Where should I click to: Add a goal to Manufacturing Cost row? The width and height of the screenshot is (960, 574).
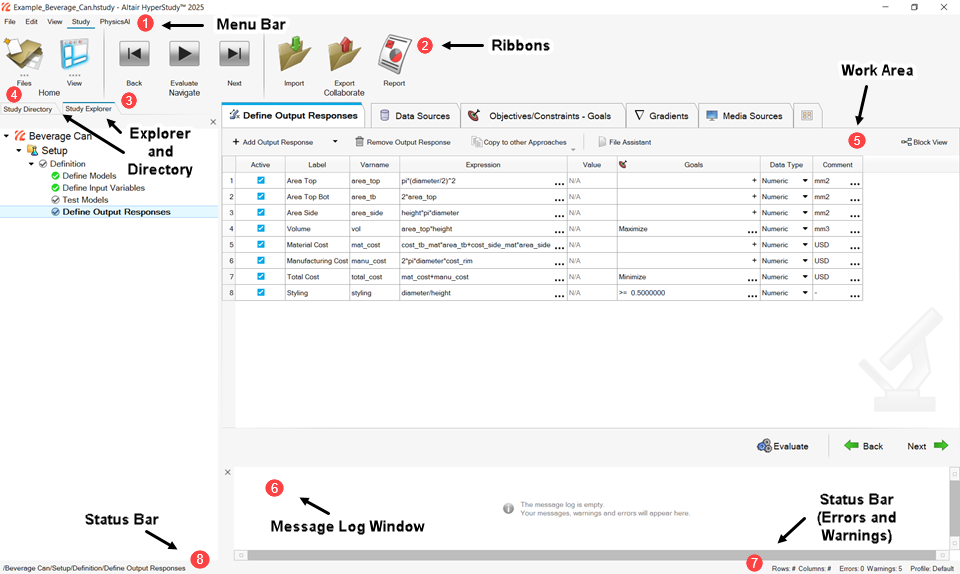[754, 260]
